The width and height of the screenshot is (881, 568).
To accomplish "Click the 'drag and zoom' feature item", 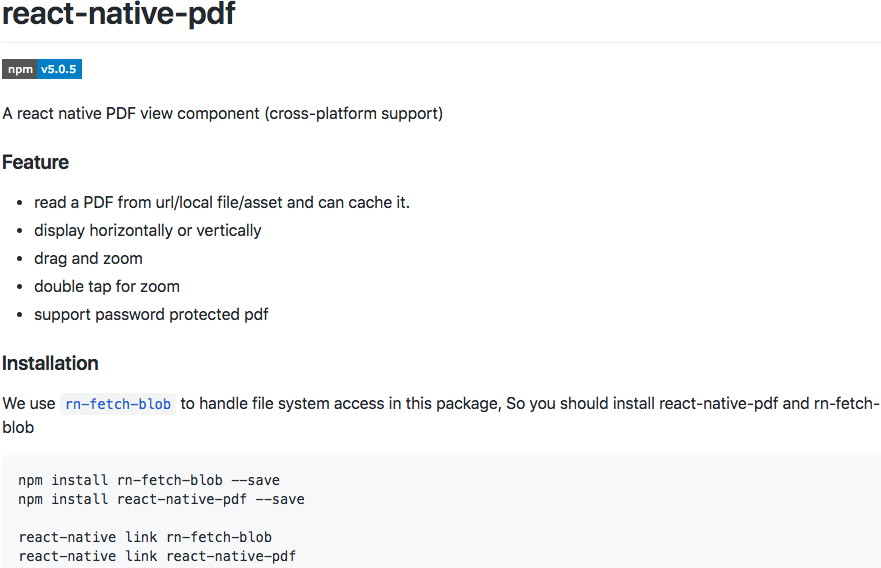I will [88, 258].
